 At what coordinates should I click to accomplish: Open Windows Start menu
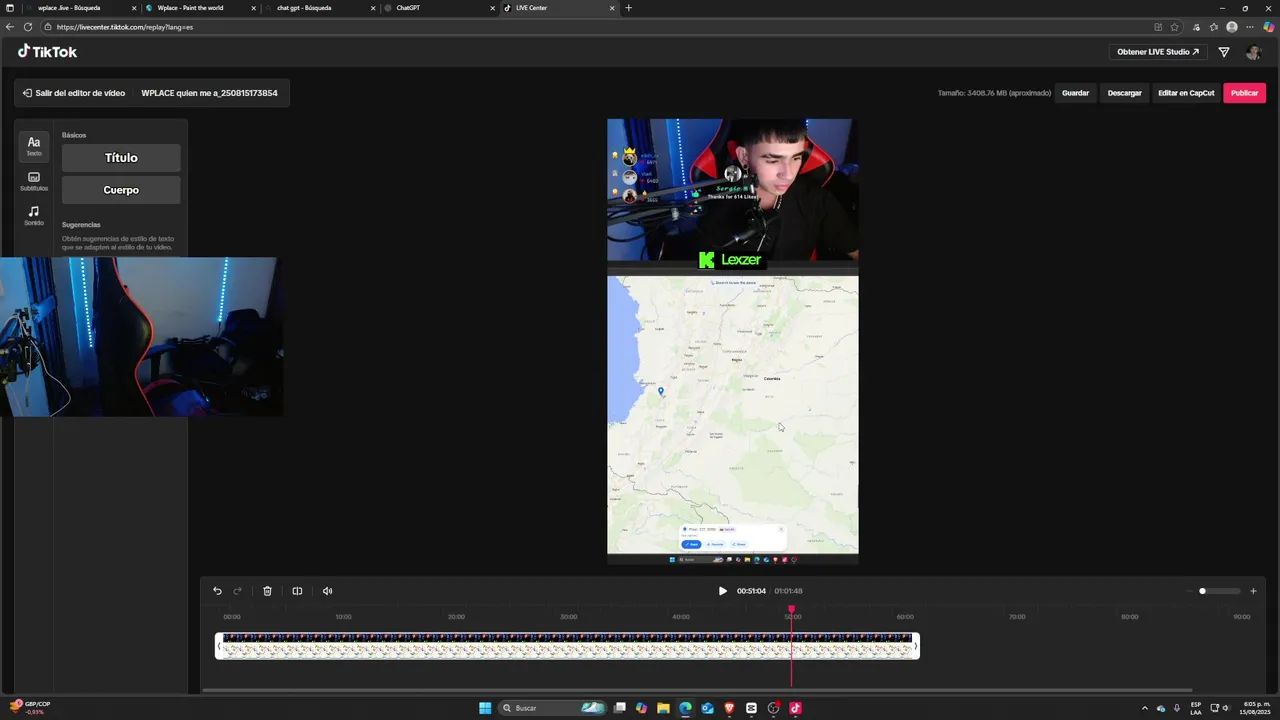coord(485,708)
